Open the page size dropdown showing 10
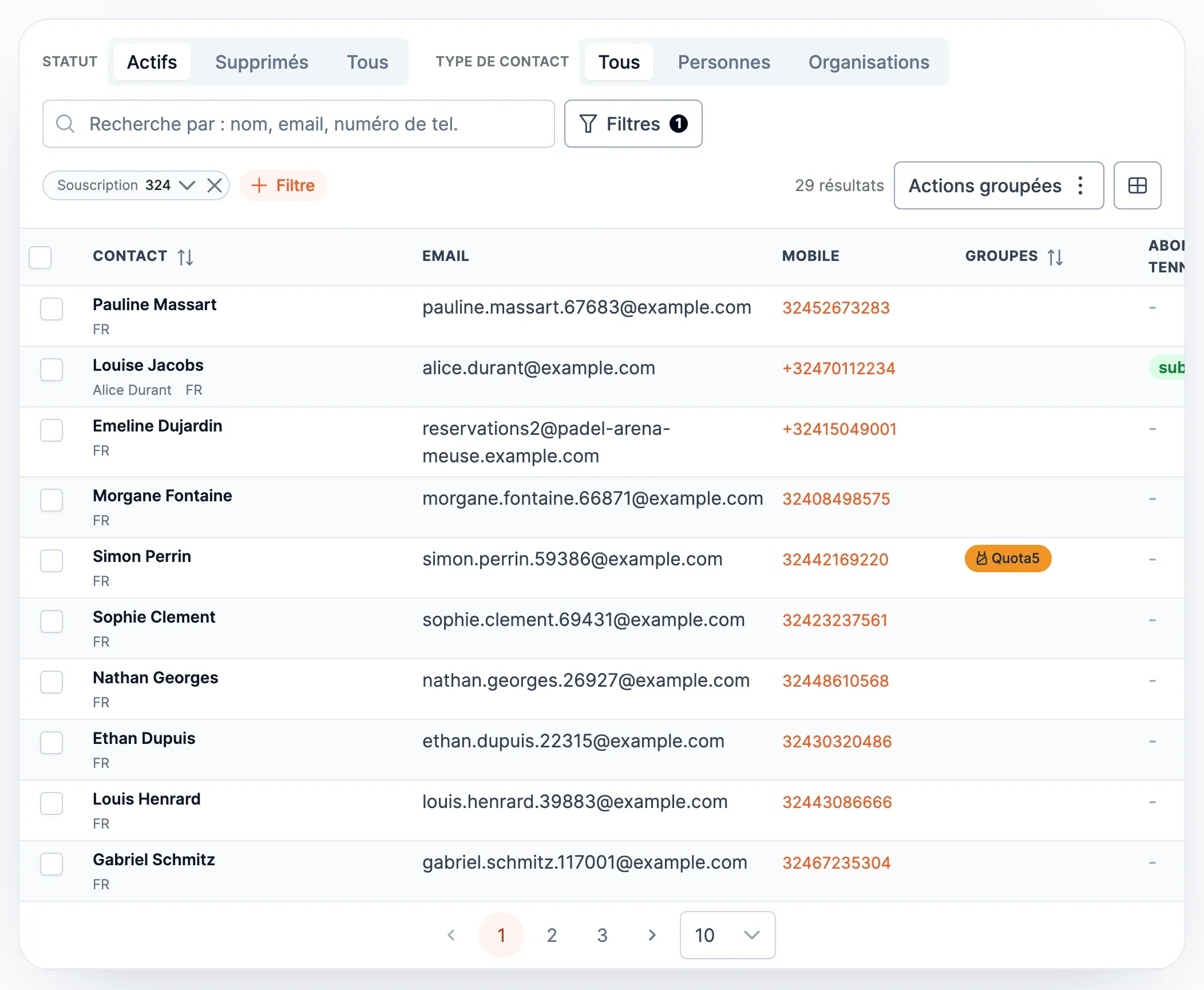Screen dimensions: 1204x990 click(x=727, y=935)
